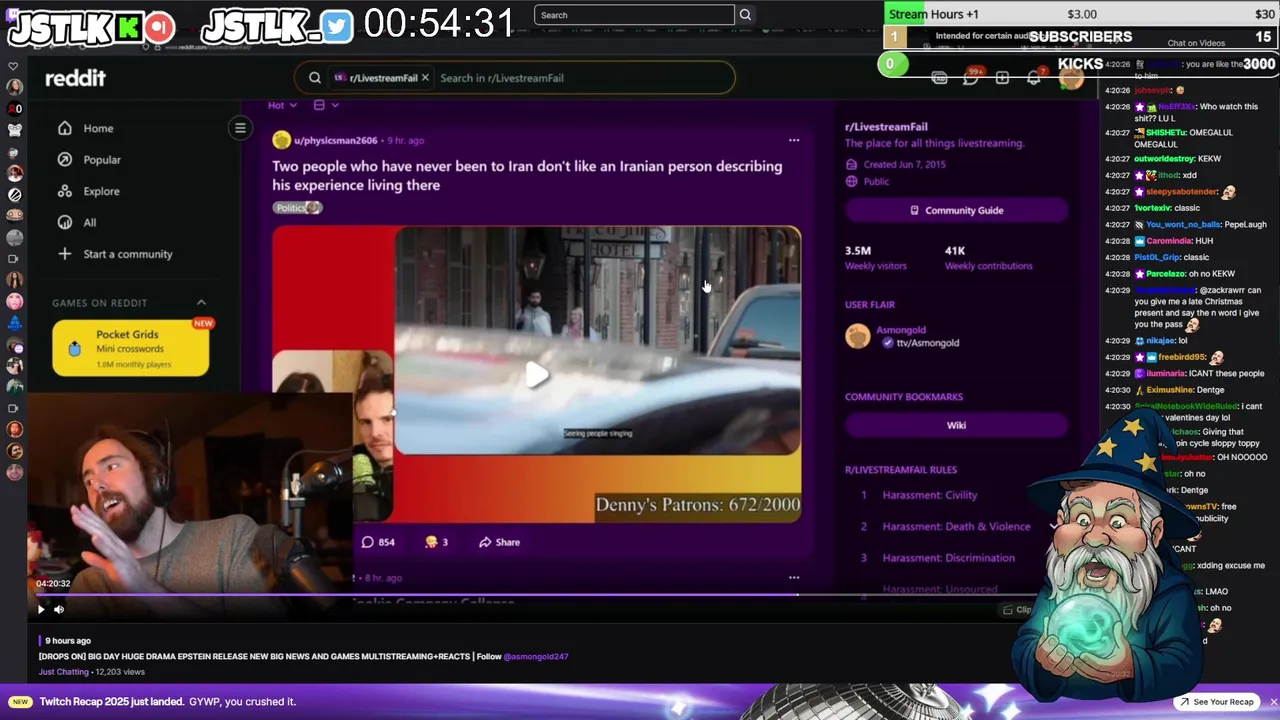The height and width of the screenshot is (720, 1280).
Task: Open the post view layout dropdown
Action: coord(326,105)
